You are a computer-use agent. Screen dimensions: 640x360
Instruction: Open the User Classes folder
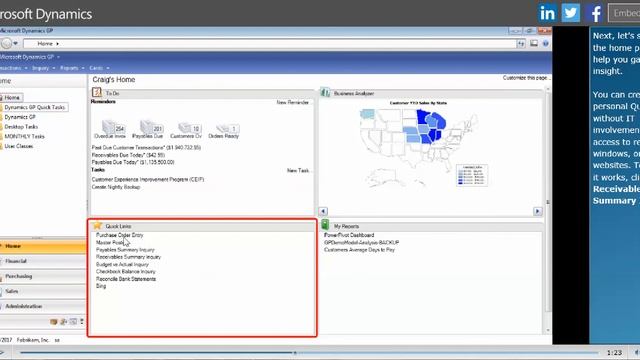18,146
